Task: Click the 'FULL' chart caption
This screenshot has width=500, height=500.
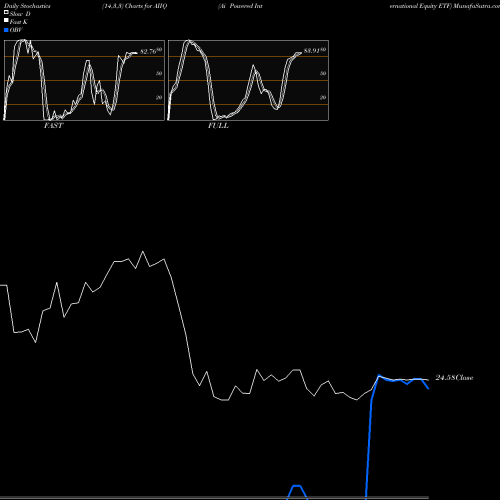Action: click(x=218, y=126)
